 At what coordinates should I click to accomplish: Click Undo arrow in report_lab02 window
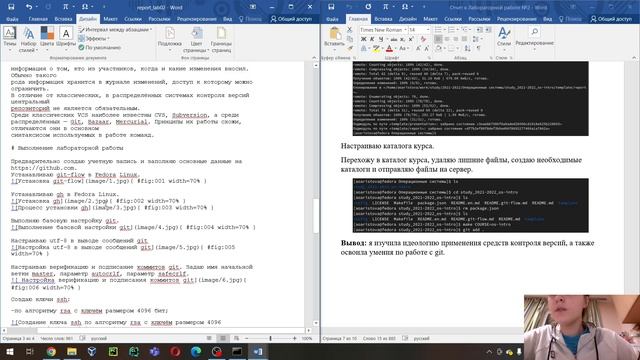(x=28, y=7)
